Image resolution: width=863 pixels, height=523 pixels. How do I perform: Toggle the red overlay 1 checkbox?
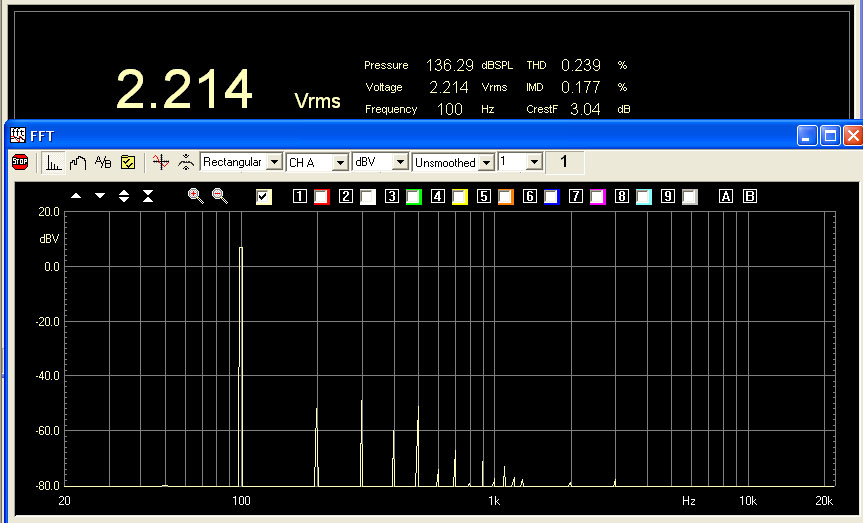322,197
